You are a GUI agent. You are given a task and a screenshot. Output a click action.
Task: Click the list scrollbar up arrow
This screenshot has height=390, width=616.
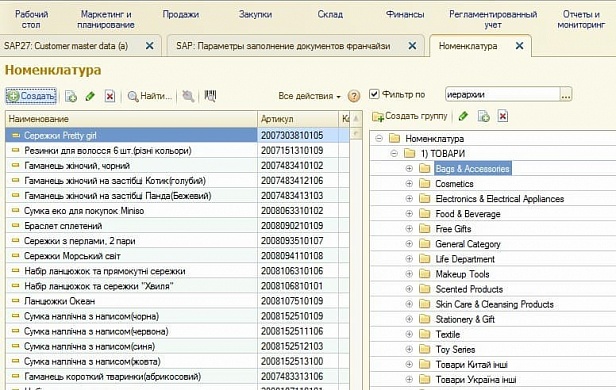[x=356, y=118]
